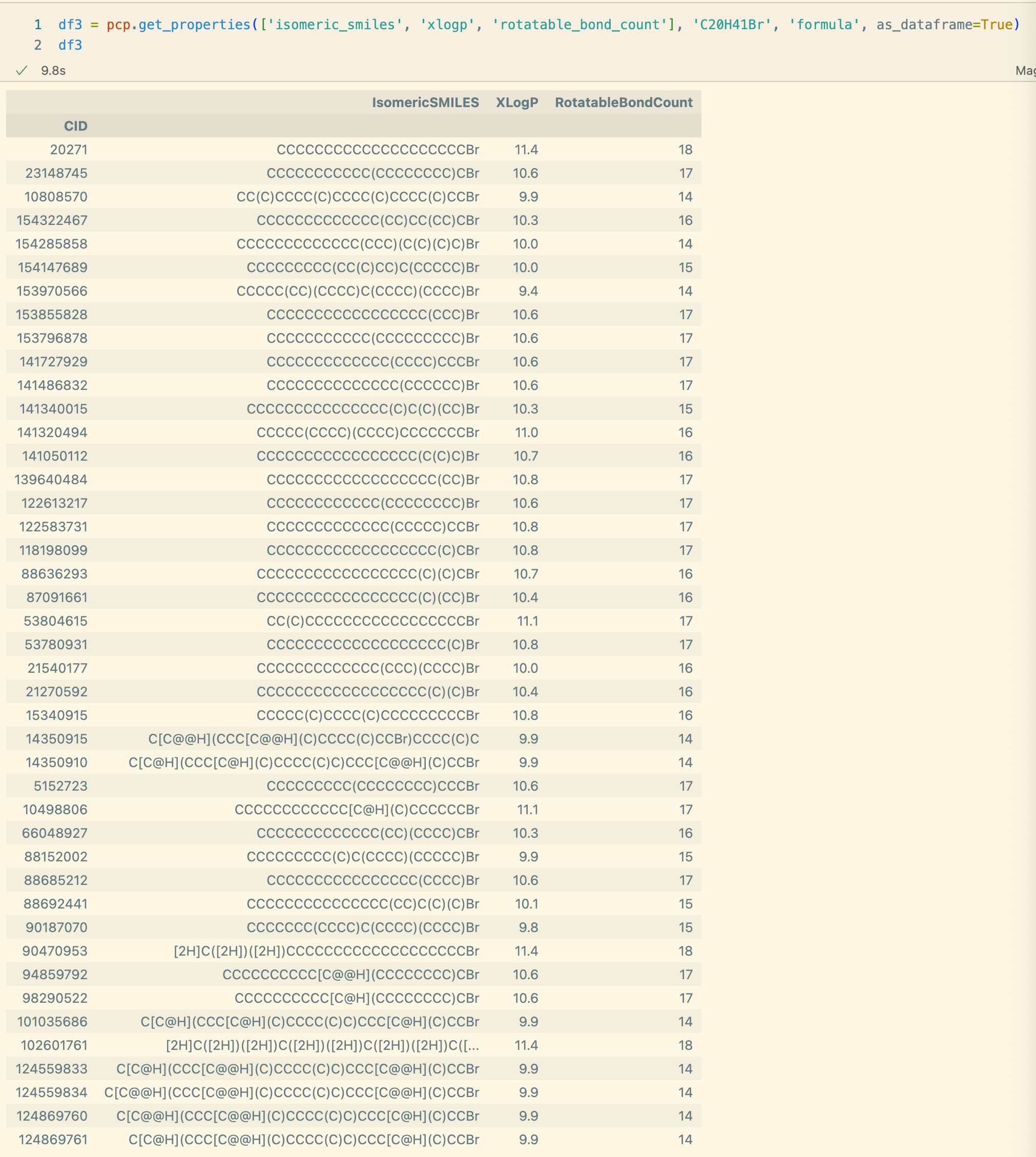
Task: Click CID 124869761 cell
Action: [53, 1140]
